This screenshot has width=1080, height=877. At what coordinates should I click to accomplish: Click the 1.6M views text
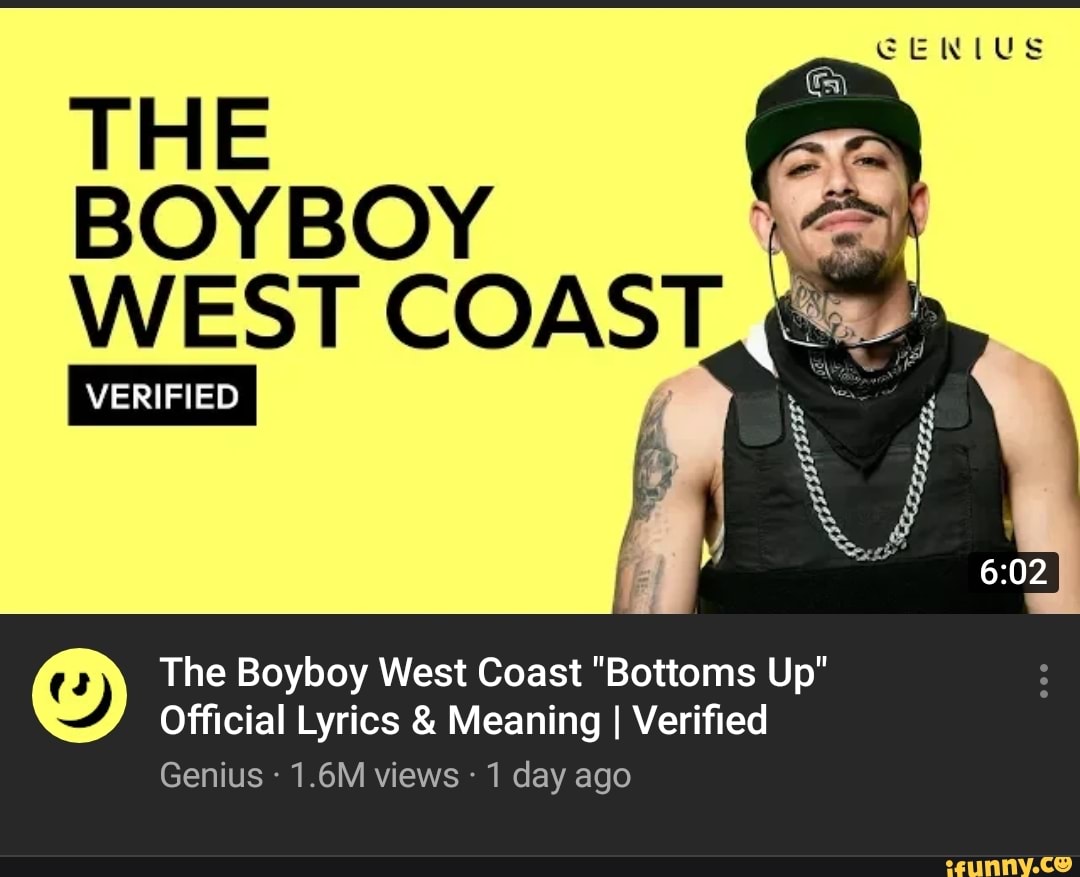coord(374,775)
